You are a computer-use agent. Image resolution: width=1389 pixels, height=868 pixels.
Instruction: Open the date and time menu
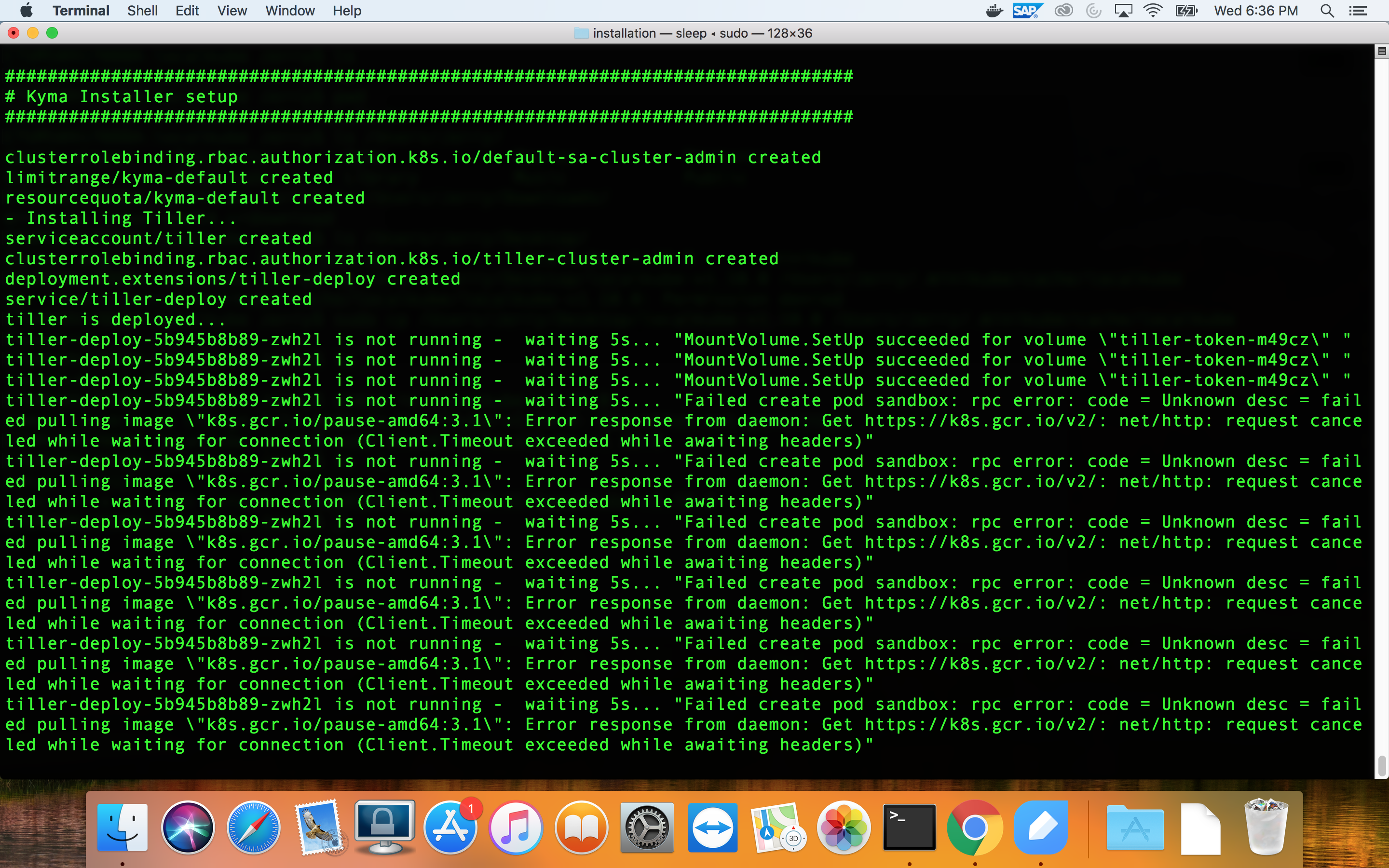pos(1256,11)
